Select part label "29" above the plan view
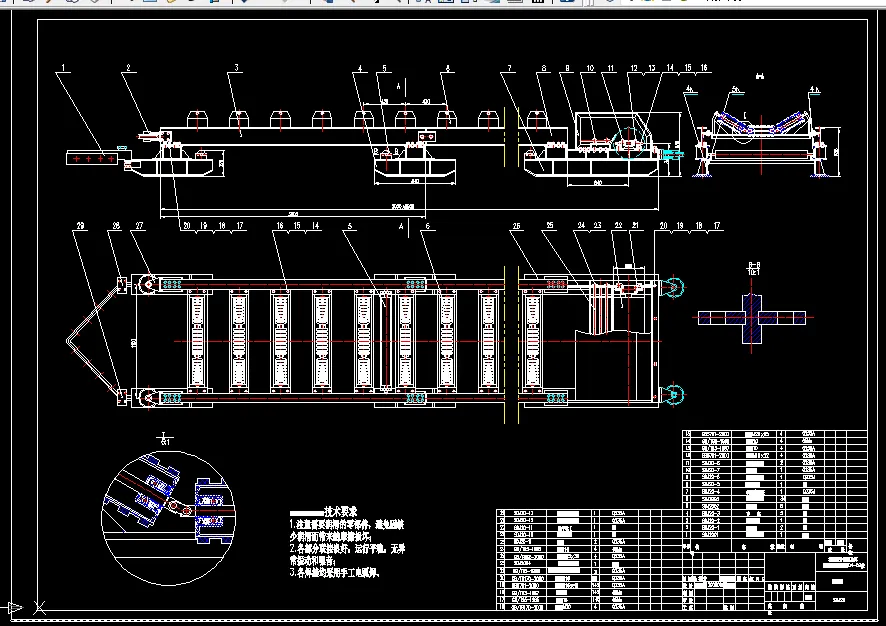Screen dimensions: 886x626 tap(80, 225)
